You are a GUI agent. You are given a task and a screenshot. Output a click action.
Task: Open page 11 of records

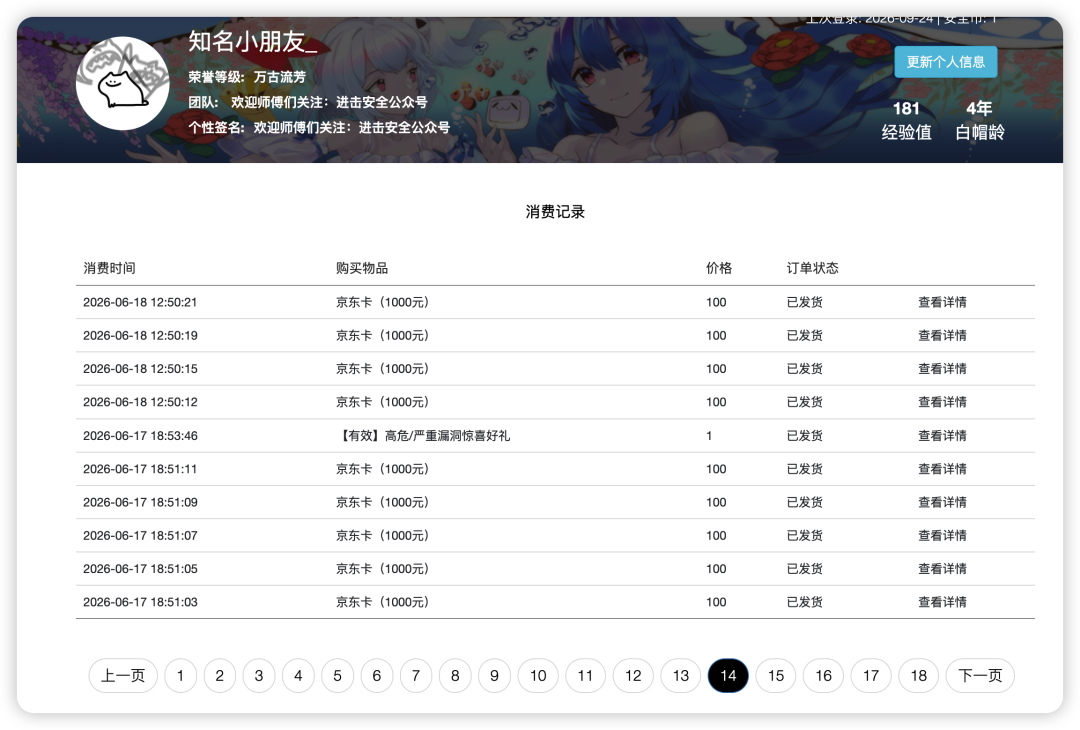click(585, 676)
